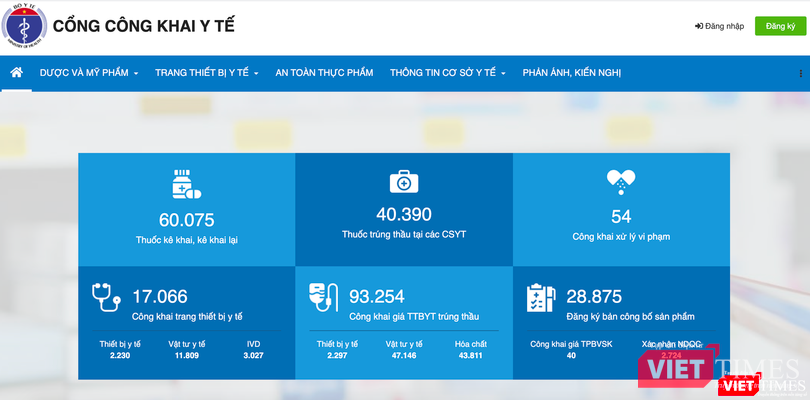Go to the home page icon
This screenshot has width=810, height=400.
(16, 73)
